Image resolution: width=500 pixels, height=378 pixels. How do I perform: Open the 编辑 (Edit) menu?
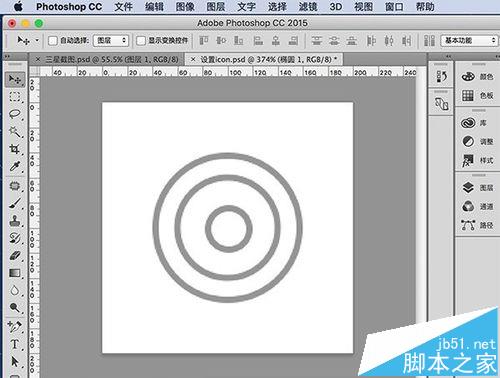click(x=154, y=7)
